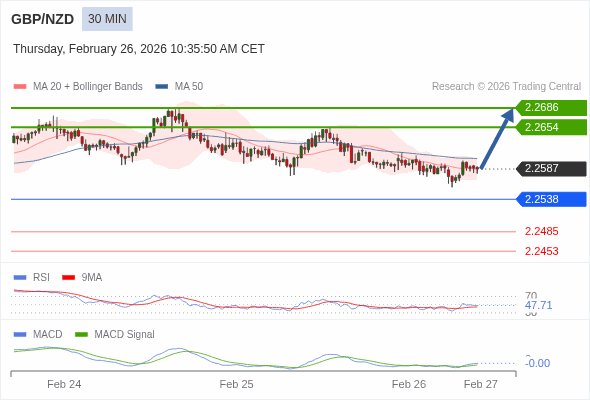This screenshot has height=400, width=590.
Task: Click the 2.2587 current price tag
Action: [x=551, y=169]
